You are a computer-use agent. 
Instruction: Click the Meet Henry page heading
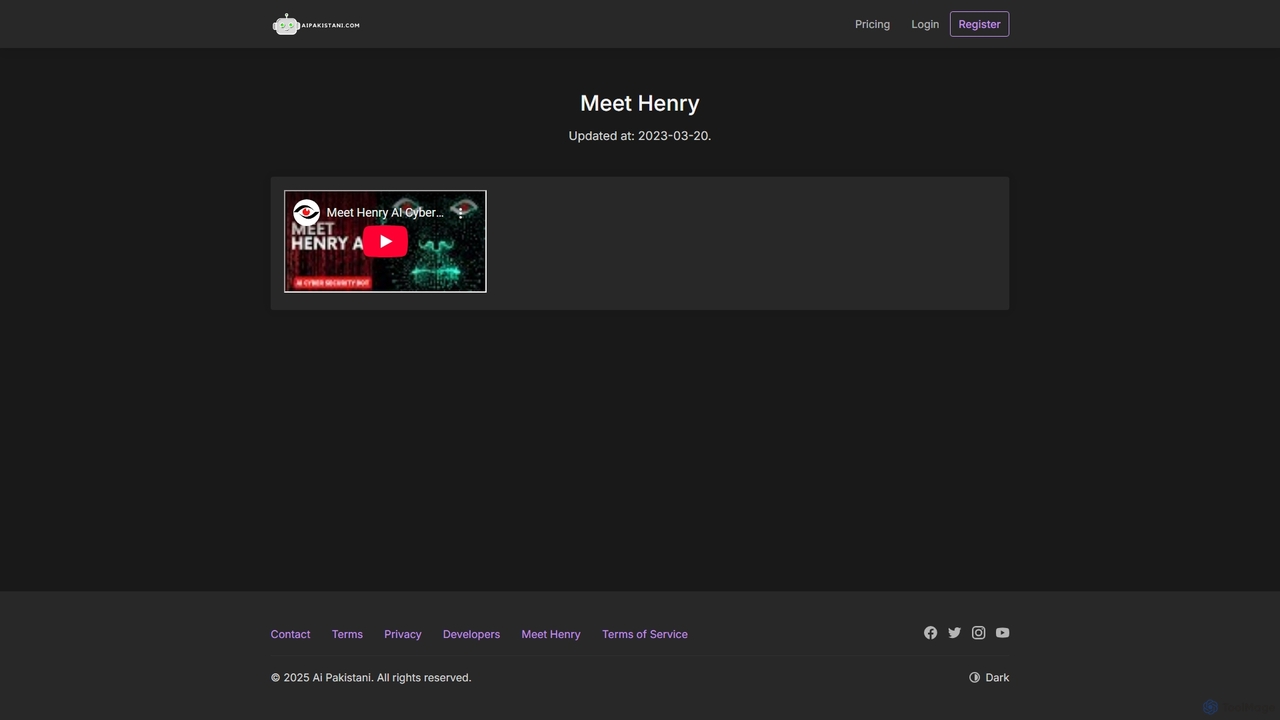[x=640, y=103]
